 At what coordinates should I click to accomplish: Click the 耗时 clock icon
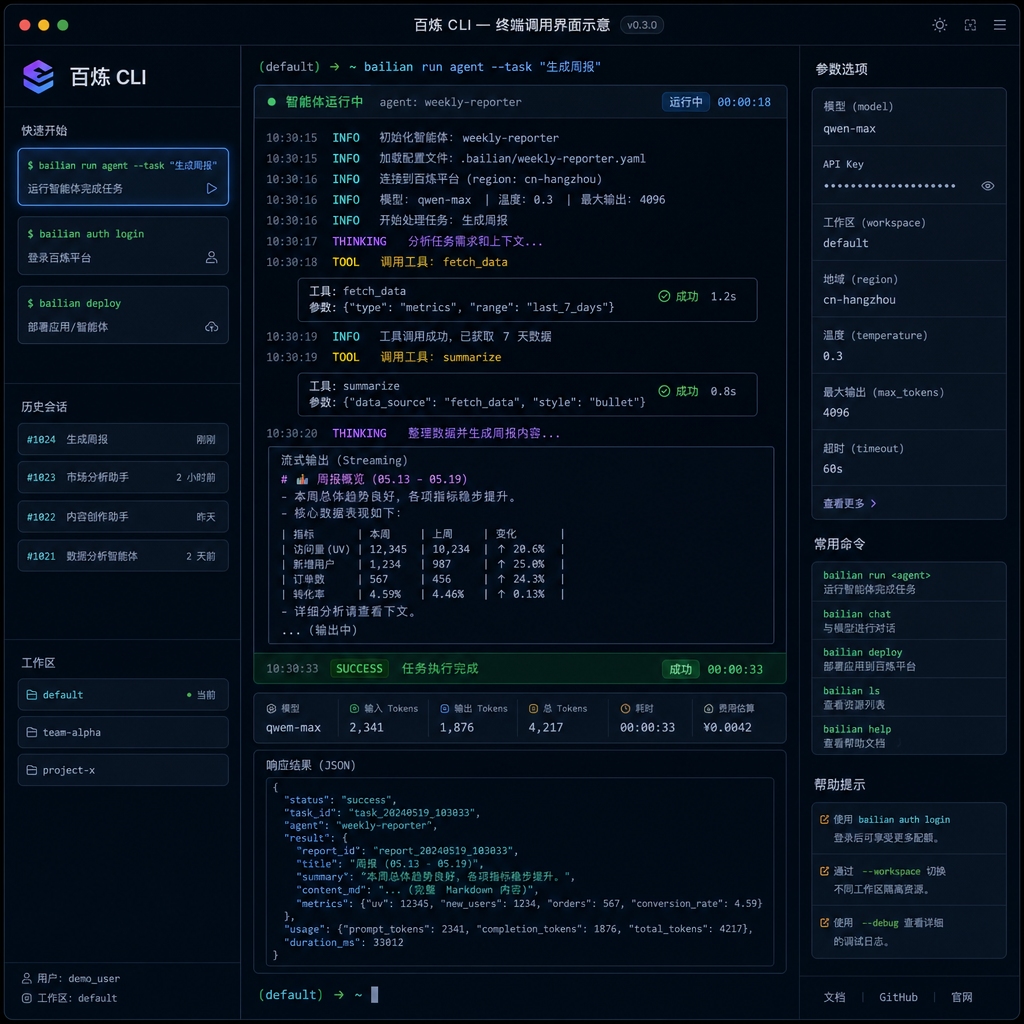(625, 709)
